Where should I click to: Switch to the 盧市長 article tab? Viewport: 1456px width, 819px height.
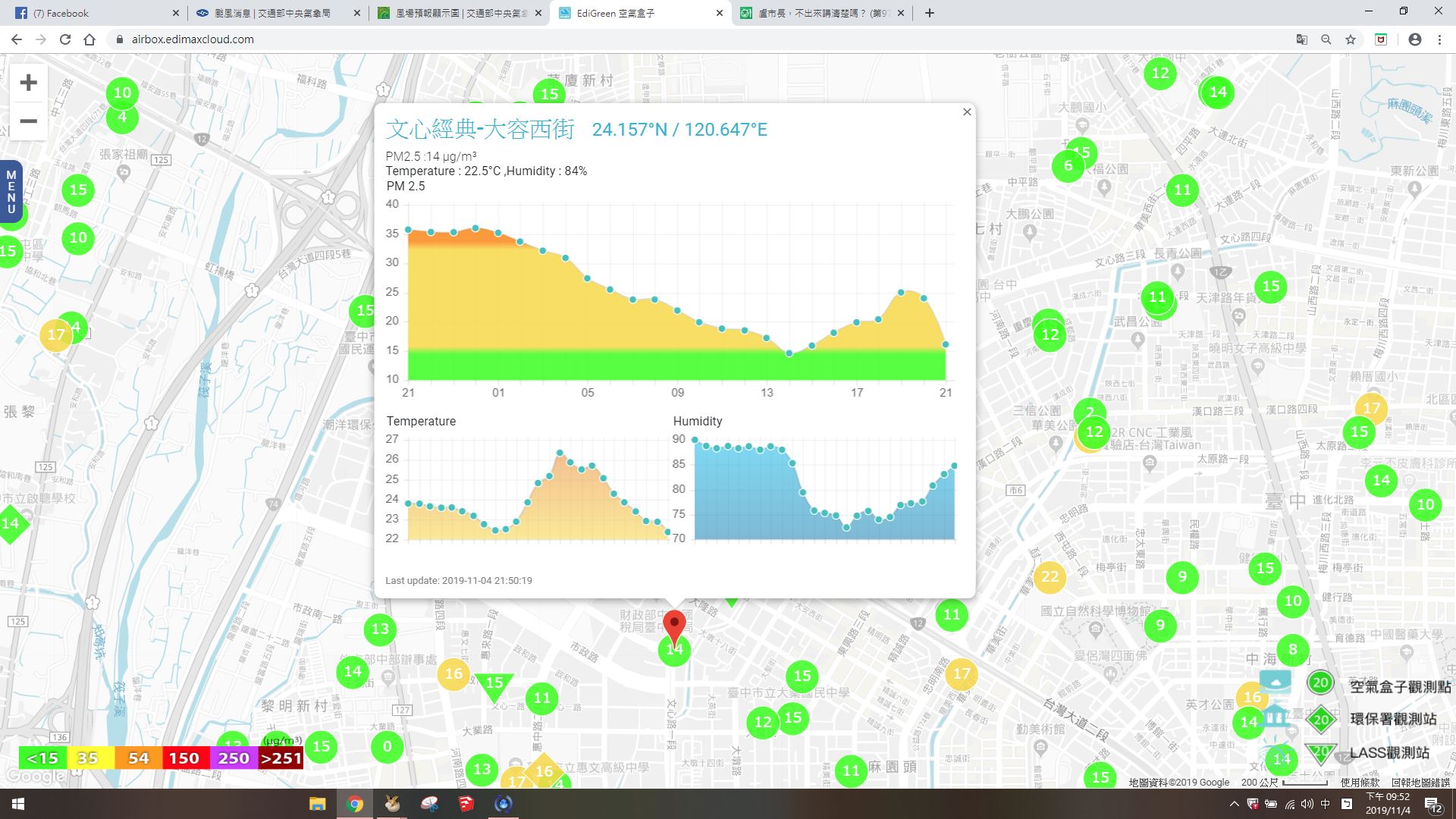(x=824, y=13)
